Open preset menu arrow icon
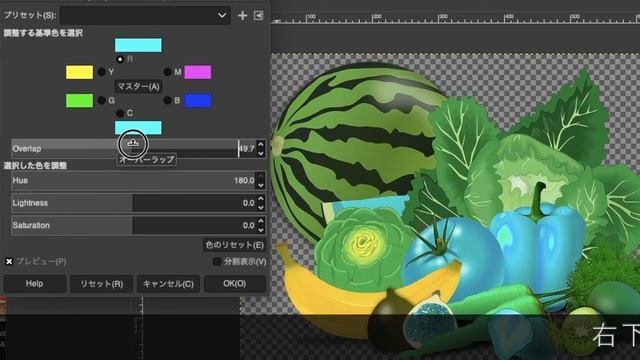The width and height of the screenshot is (640, 360). (258, 16)
